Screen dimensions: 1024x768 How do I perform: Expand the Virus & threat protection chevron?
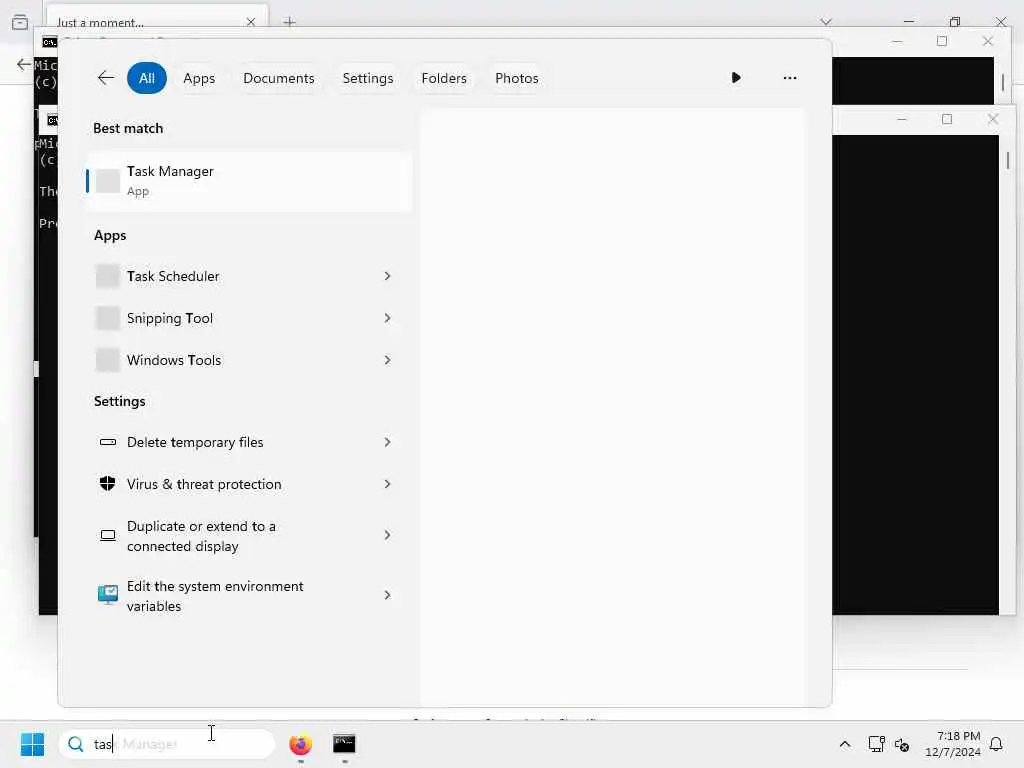[x=387, y=484]
